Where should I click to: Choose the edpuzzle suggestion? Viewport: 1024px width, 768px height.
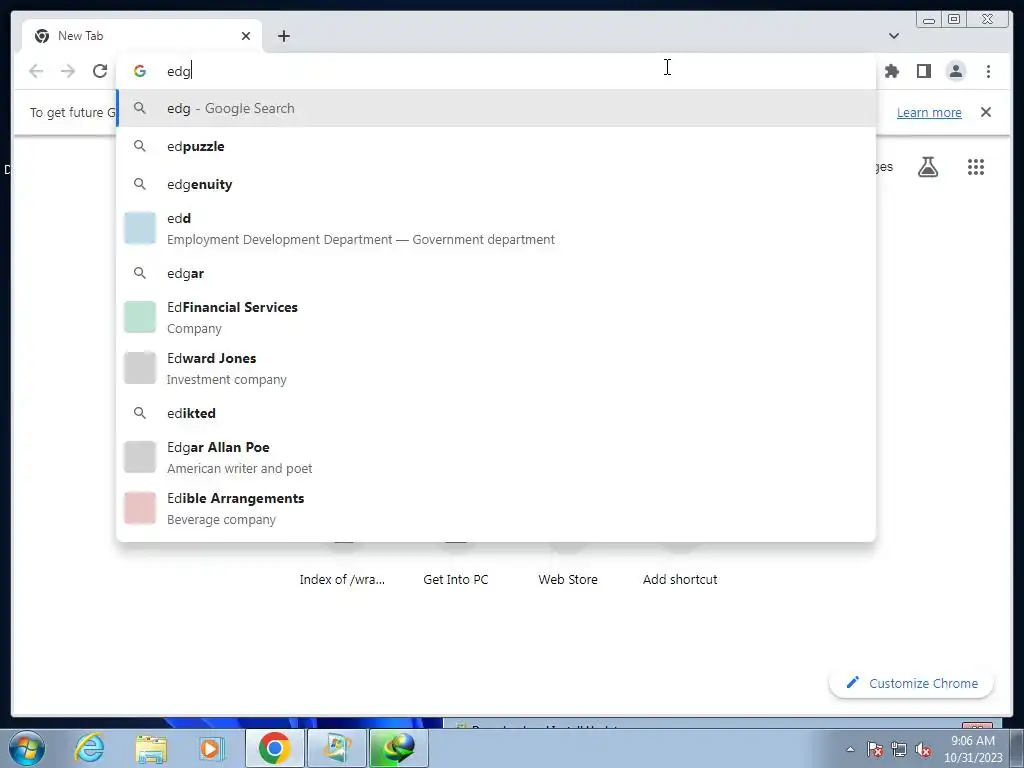coord(496,146)
